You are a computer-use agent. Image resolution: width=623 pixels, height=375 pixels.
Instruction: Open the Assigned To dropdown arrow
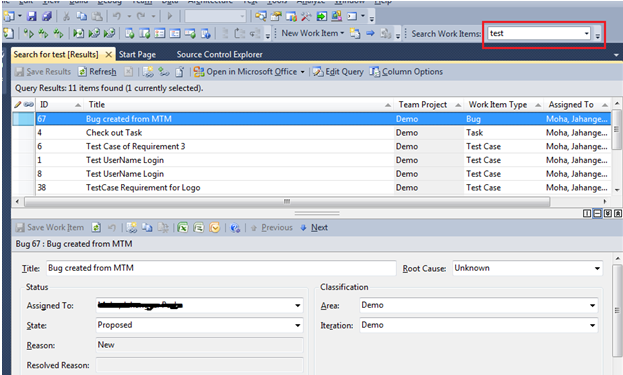[297, 305]
